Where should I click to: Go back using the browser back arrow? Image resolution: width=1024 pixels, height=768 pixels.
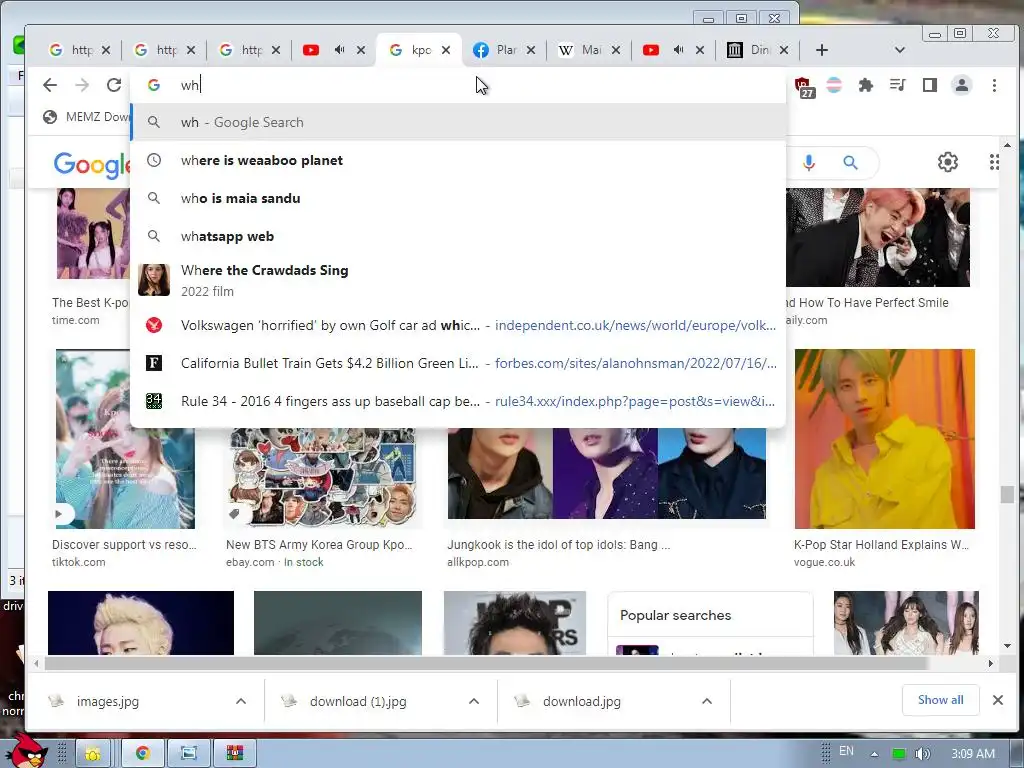[x=50, y=85]
